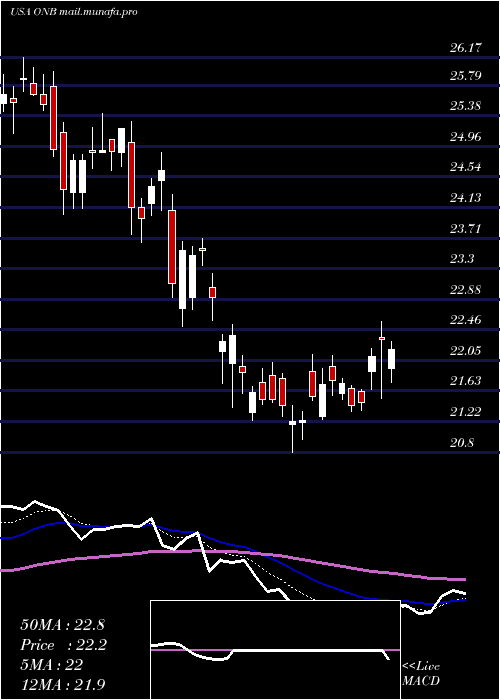Click the 24.54 price axis label

pyautogui.click(x=466, y=167)
